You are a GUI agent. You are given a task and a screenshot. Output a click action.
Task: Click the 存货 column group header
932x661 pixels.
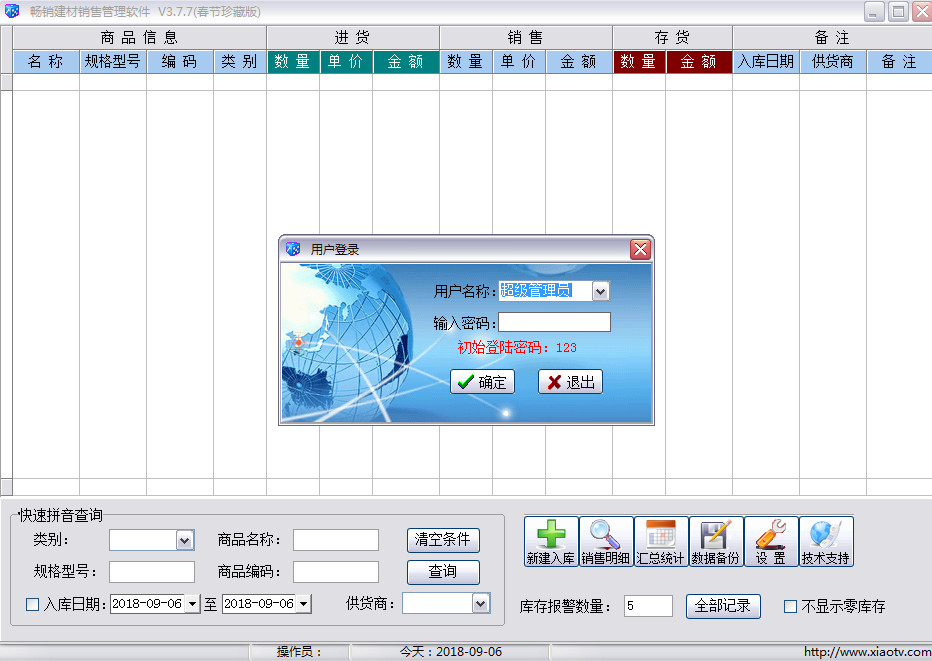tap(670, 36)
